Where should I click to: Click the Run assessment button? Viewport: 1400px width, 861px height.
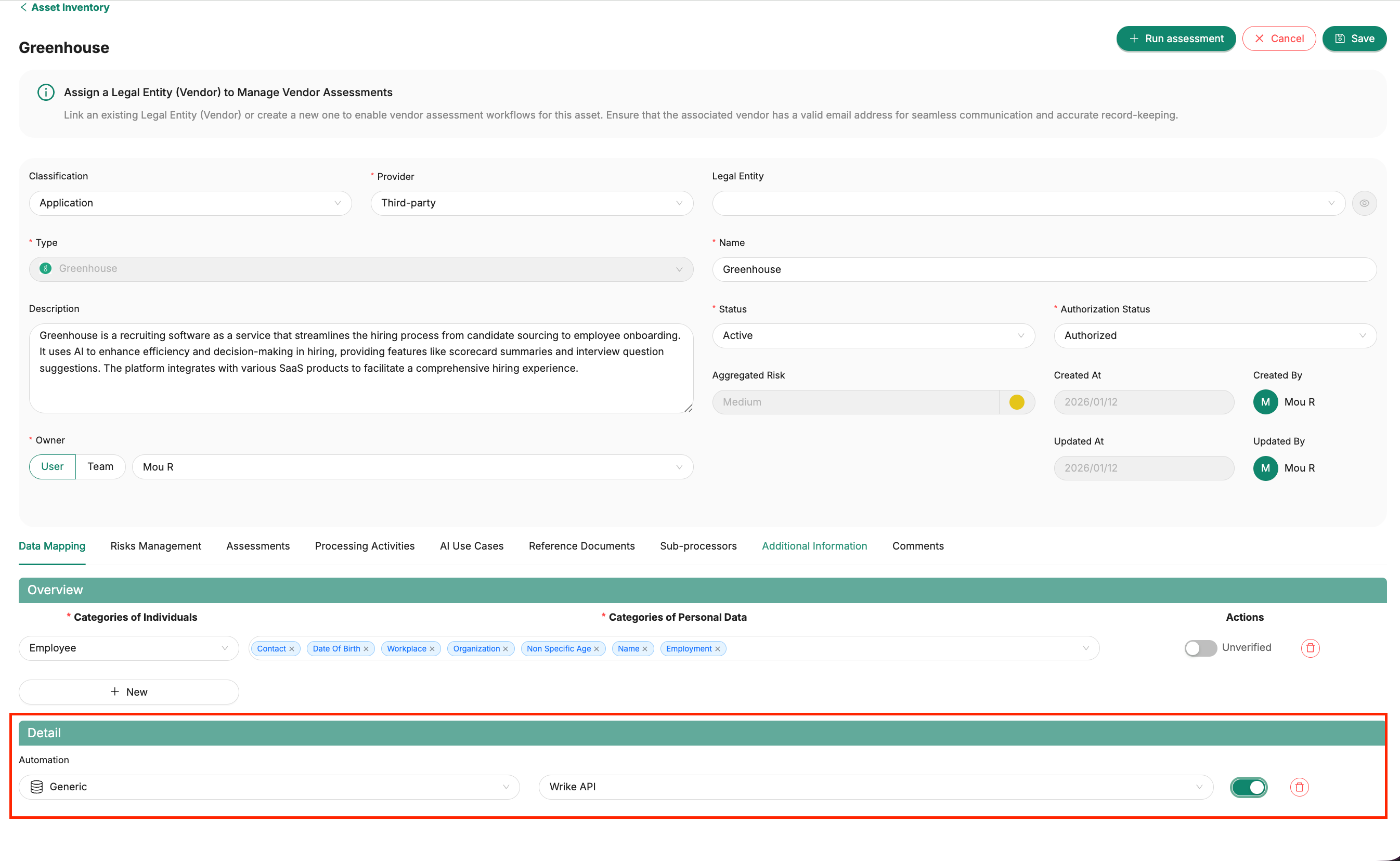point(1175,38)
